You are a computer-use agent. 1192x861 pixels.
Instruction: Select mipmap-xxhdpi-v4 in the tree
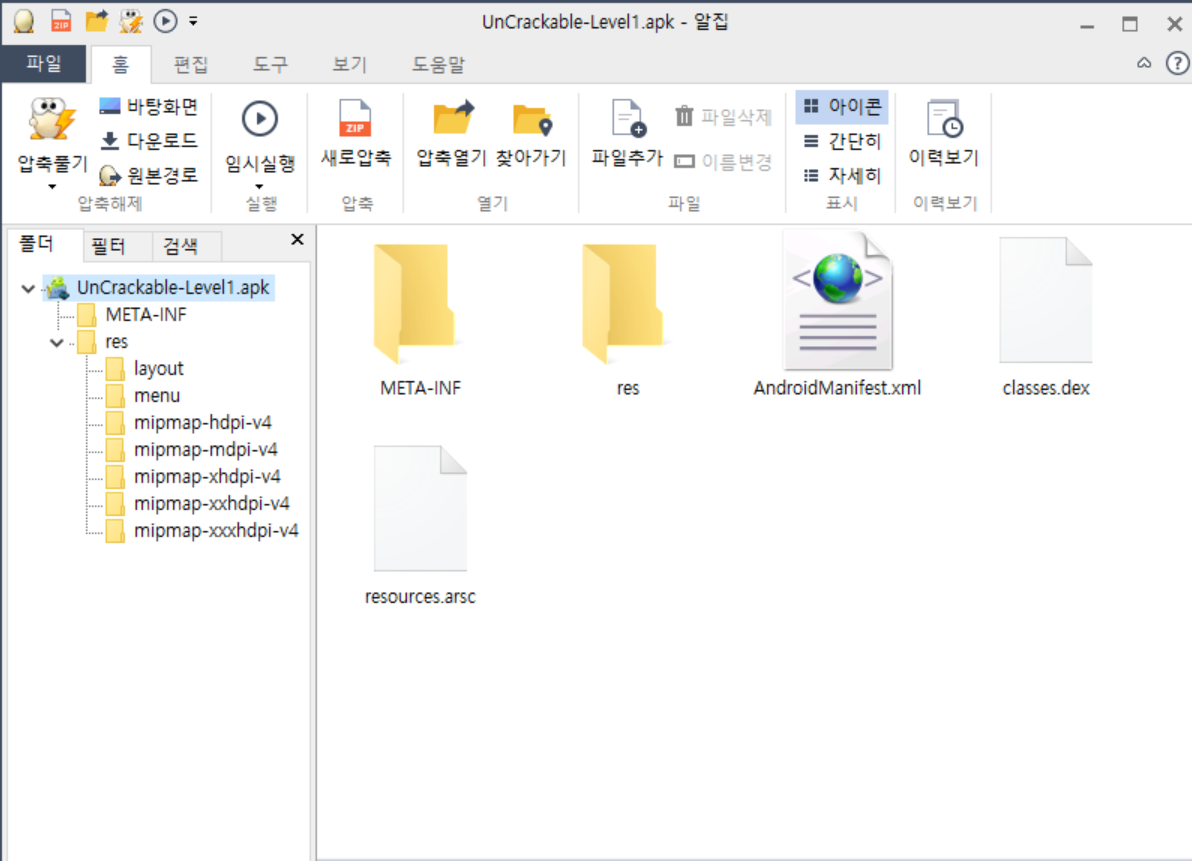click(211, 504)
